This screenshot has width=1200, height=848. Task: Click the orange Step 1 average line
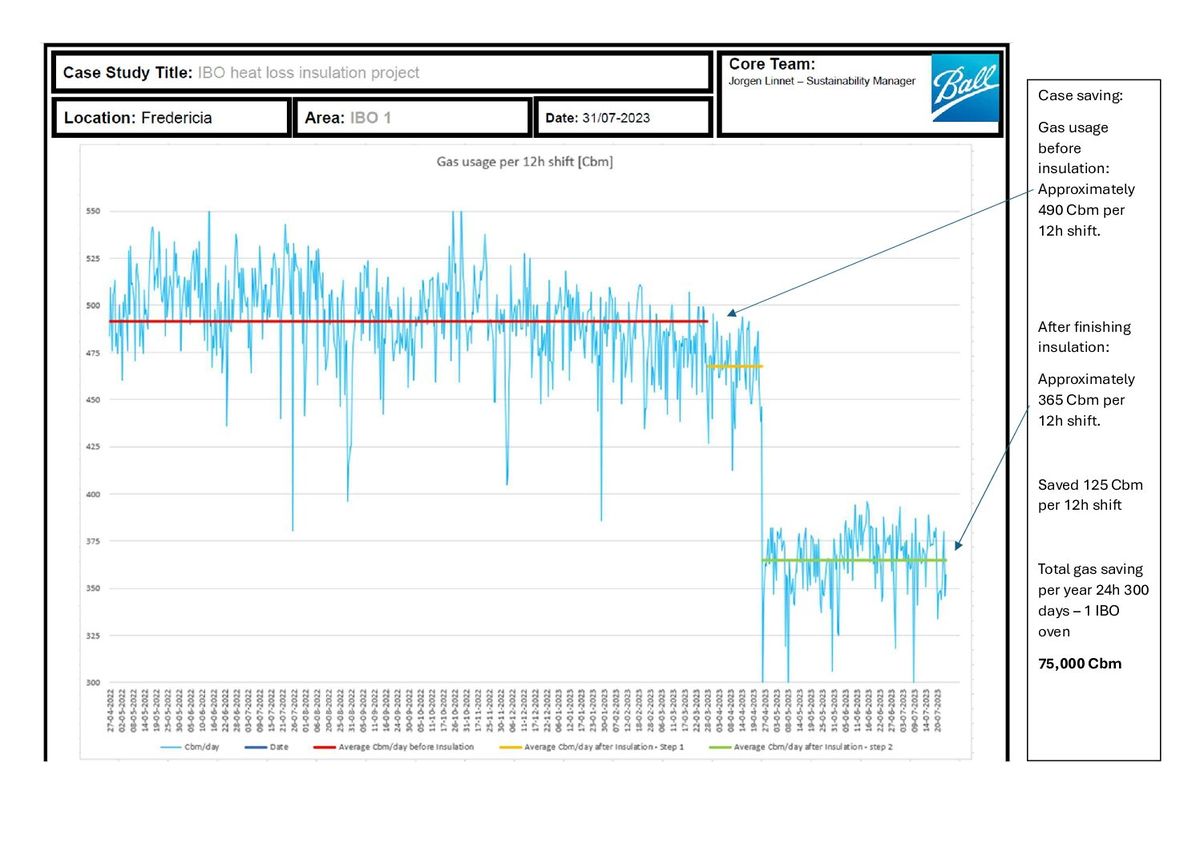[735, 366]
